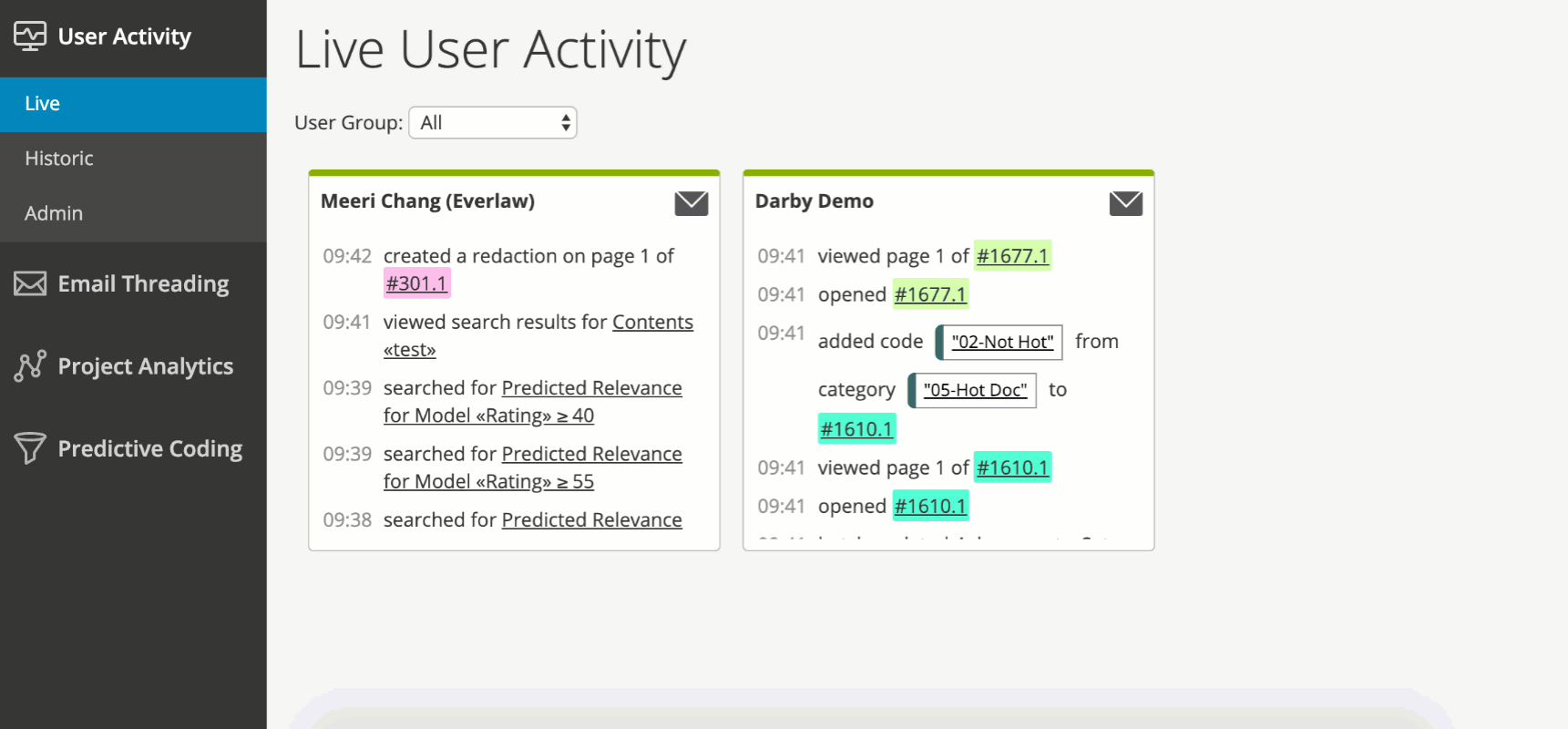Open Predicted Relevance Rating ≥ 40 search
The width and height of the screenshot is (1568, 729).
click(x=533, y=402)
